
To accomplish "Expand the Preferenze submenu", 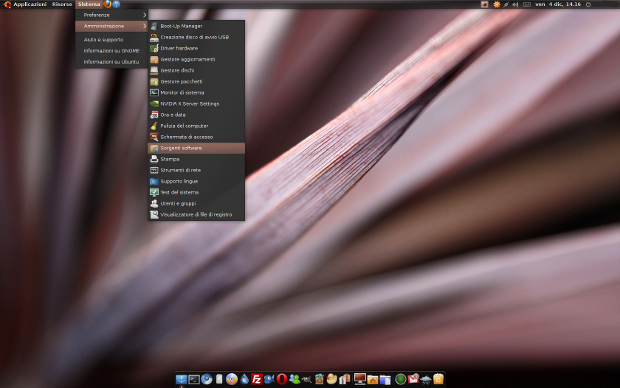I will coord(112,15).
